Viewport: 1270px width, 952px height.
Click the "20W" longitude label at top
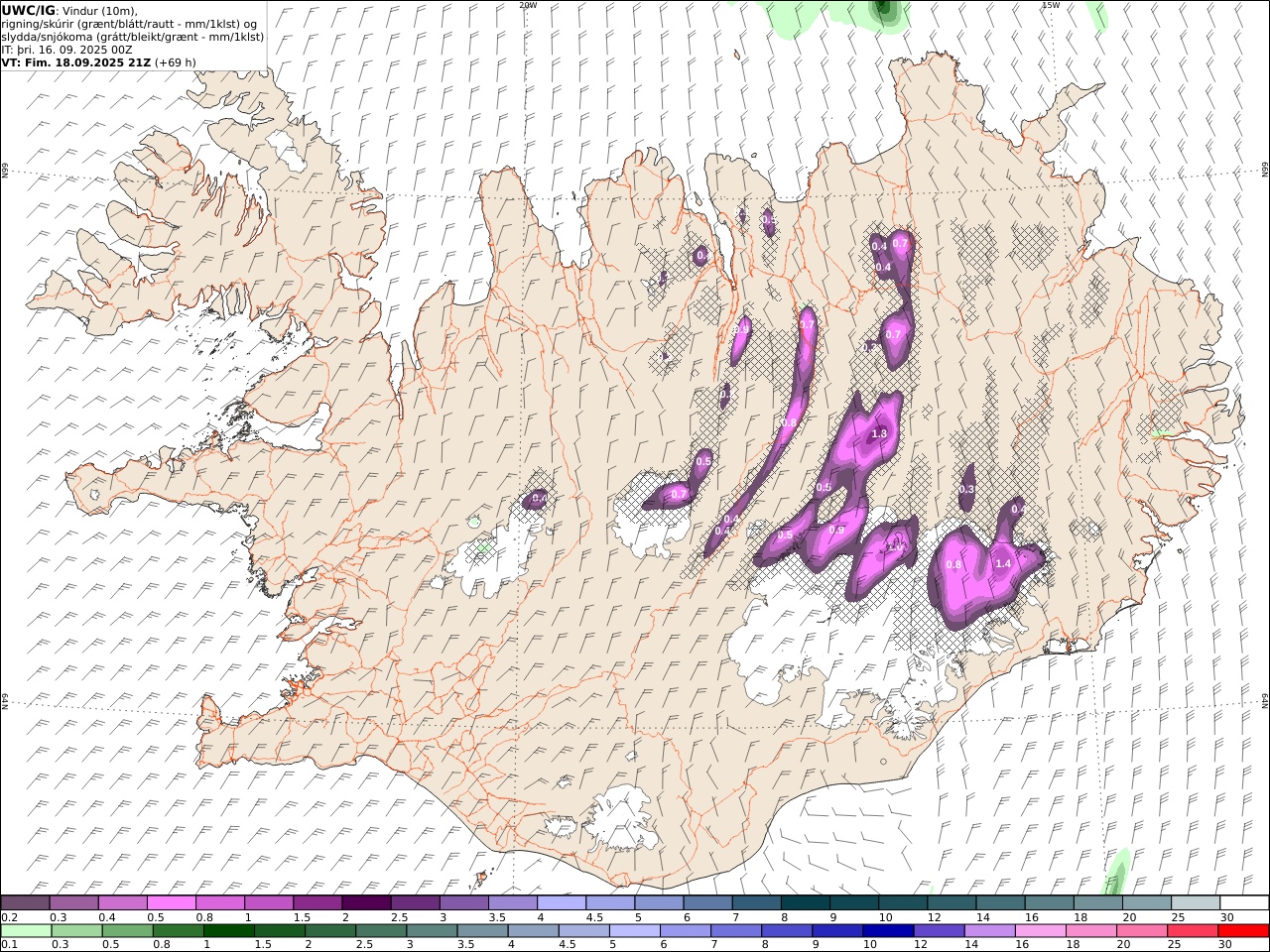point(528,5)
